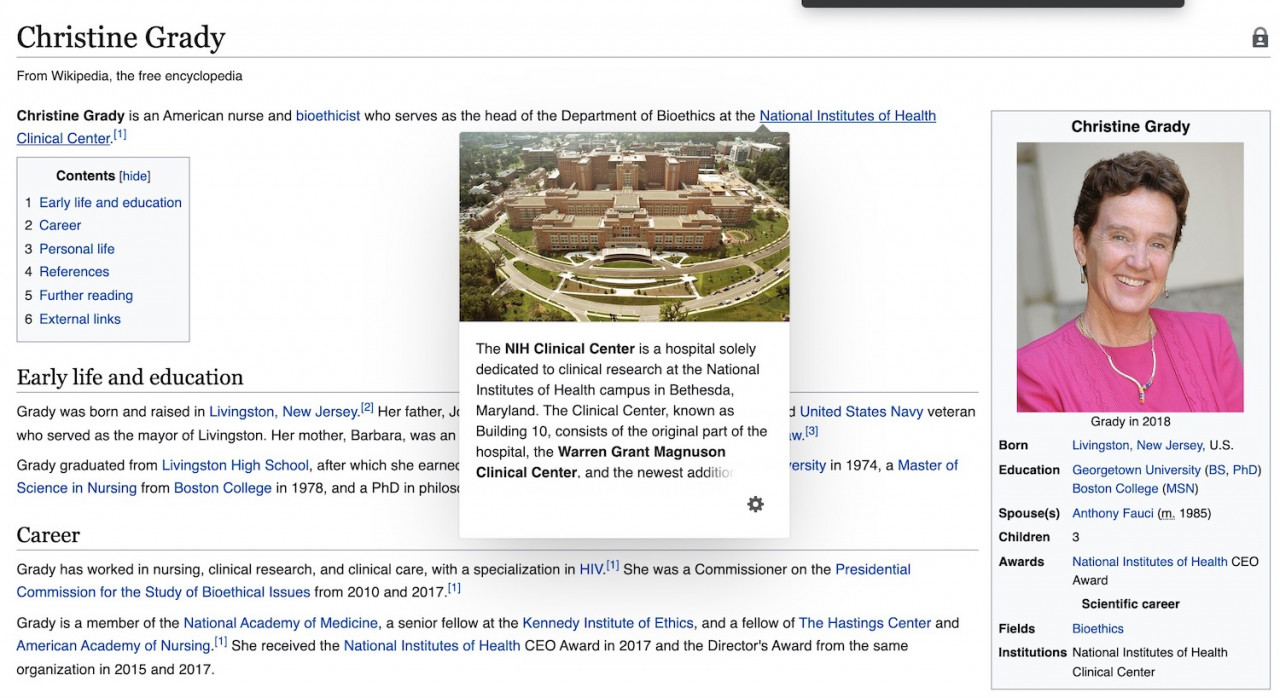Select Personal life contents entry
The image size is (1280, 698).
pos(76,249)
